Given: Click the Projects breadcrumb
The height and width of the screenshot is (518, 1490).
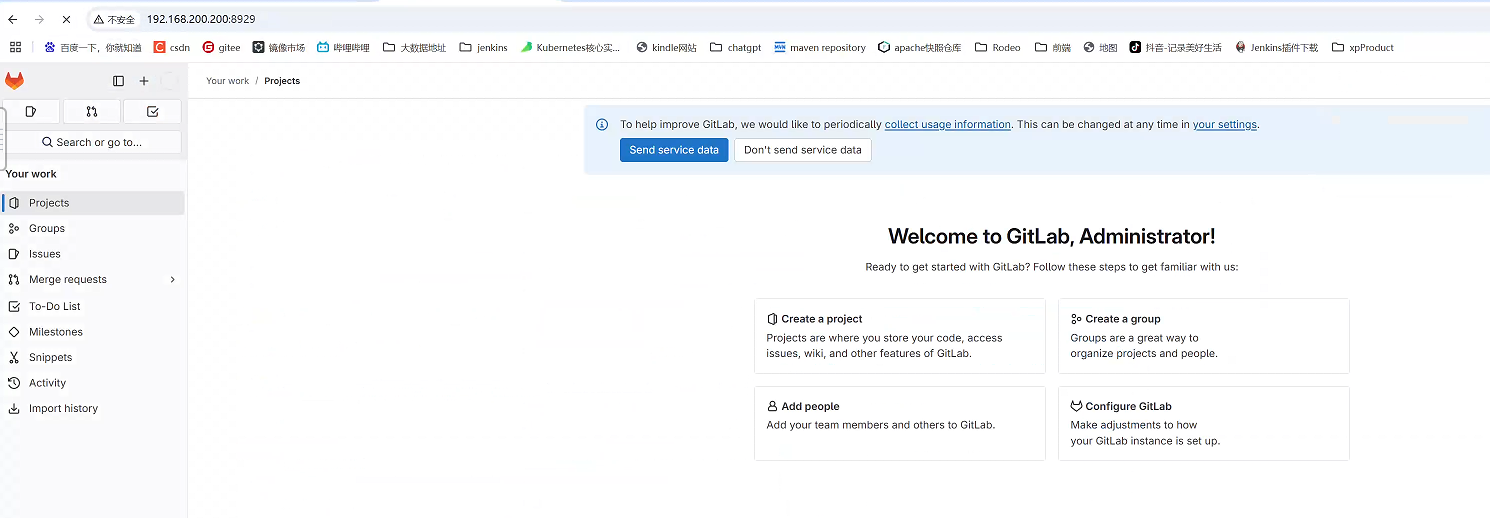Looking at the screenshot, I should coord(282,81).
